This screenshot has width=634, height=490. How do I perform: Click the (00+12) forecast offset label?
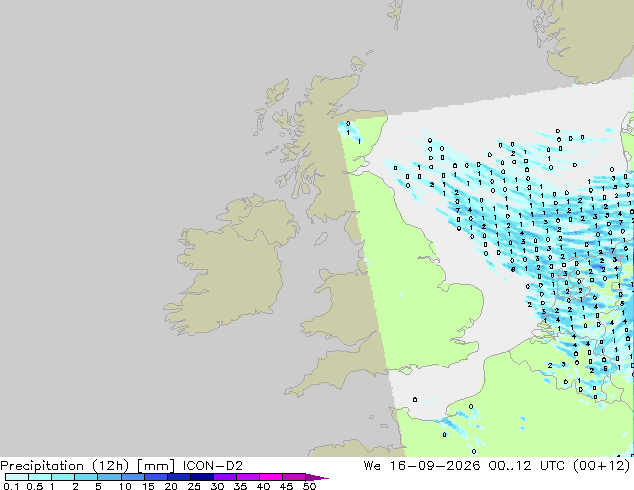(602, 466)
